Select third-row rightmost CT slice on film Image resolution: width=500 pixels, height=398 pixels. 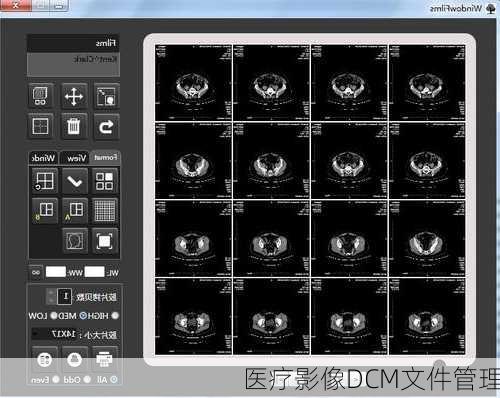click(427, 238)
